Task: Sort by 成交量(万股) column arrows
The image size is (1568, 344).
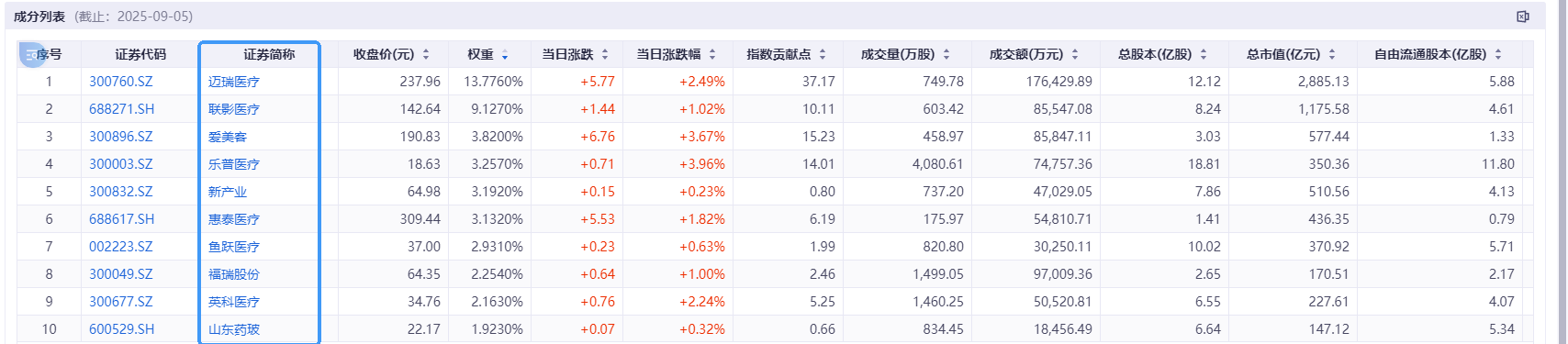Action: 946,55
